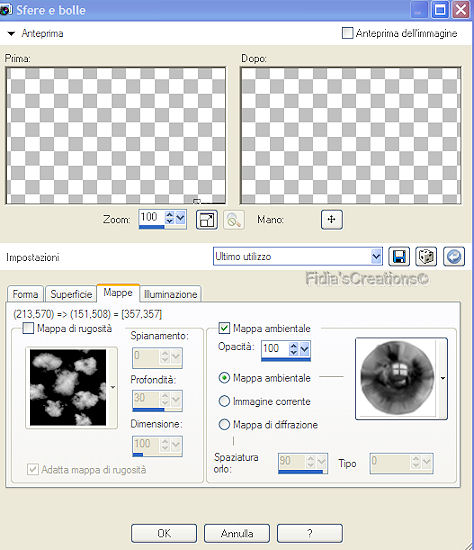
Task: Click the Annulla button
Action: tap(237, 533)
